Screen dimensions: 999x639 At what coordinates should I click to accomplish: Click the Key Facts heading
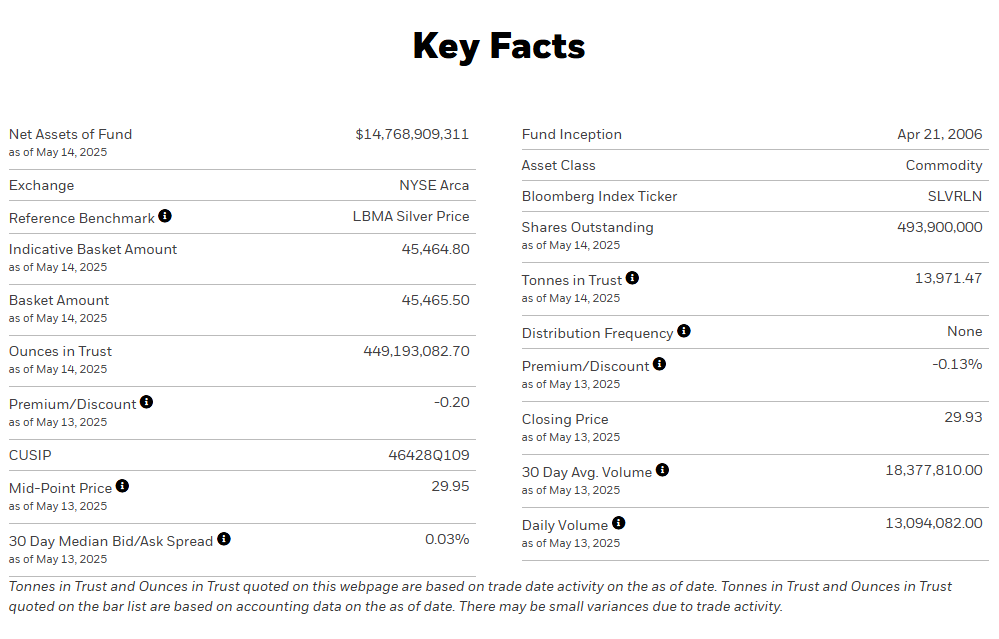[499, 47]
